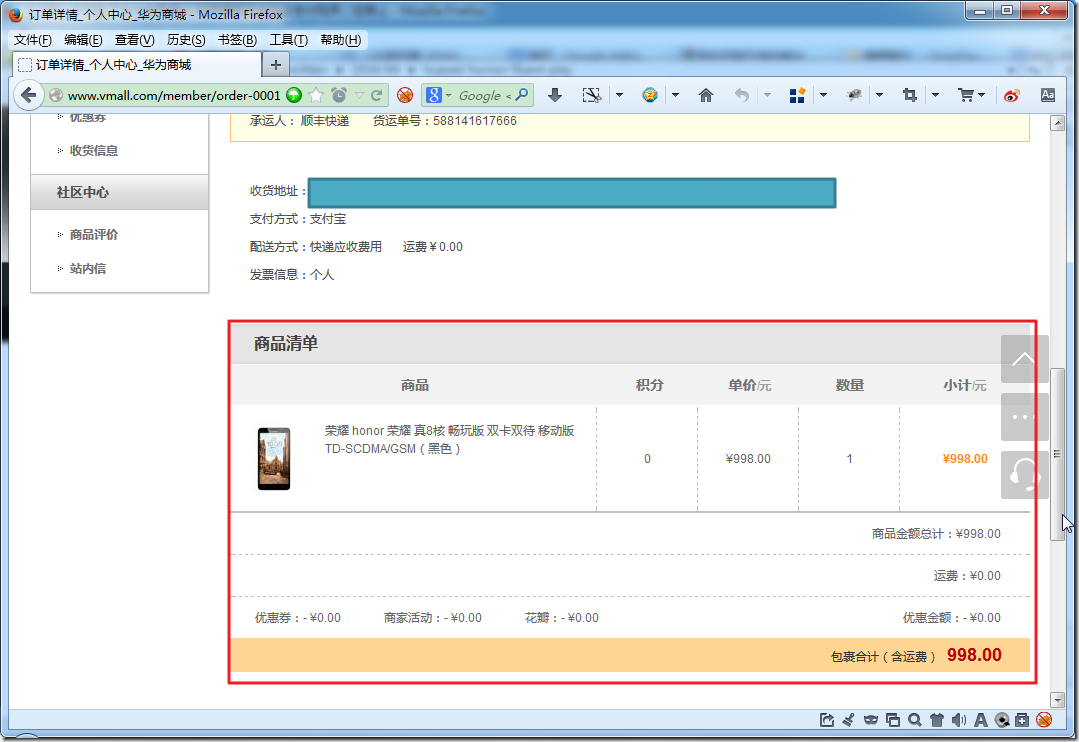Viewport: 1079px width, 742px height.
Task: Click the browser back arrow button
Action: 28,95
